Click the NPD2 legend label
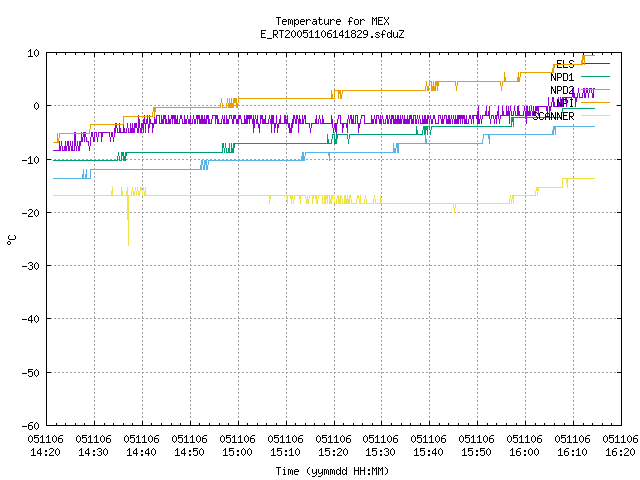The width and height of the screenshot is (640, 480). point(562,90)
